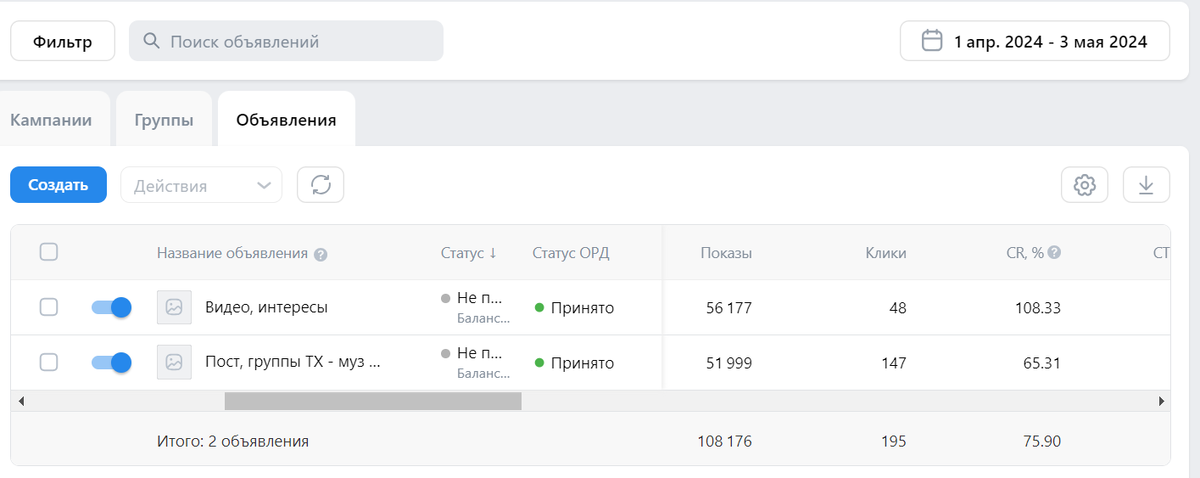Click the Создать button
Image resolution: width=1200 pixels, height=478 pixels.
pos(58,185)
